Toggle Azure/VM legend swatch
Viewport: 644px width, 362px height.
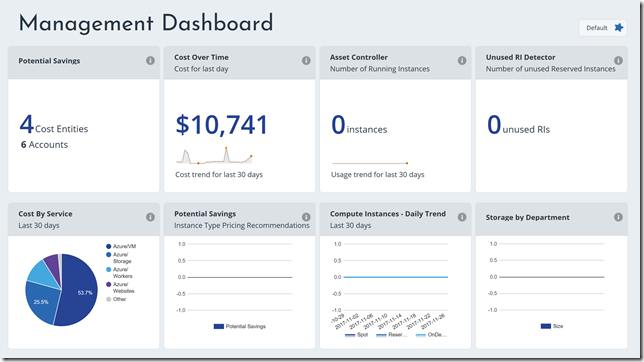[108, 247]
